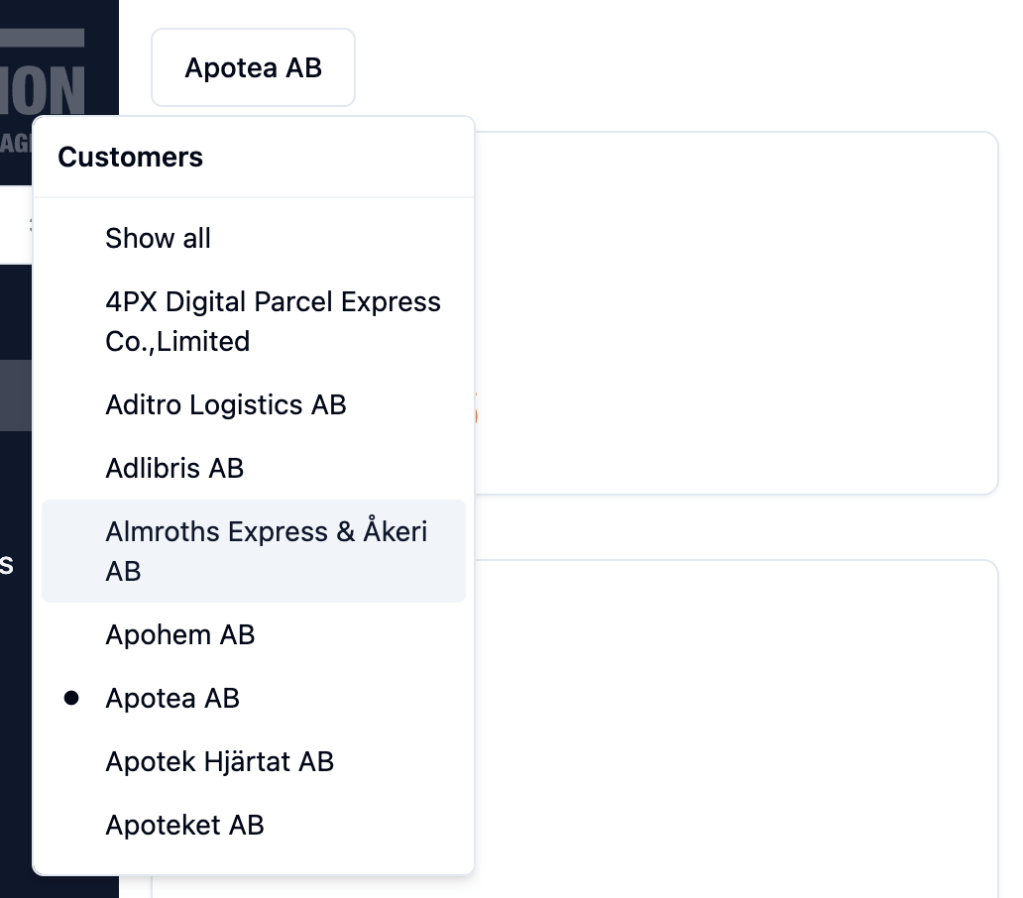Click the bullet marker beside Apotea AB
1023x898 pixels.
pos(71,698)
